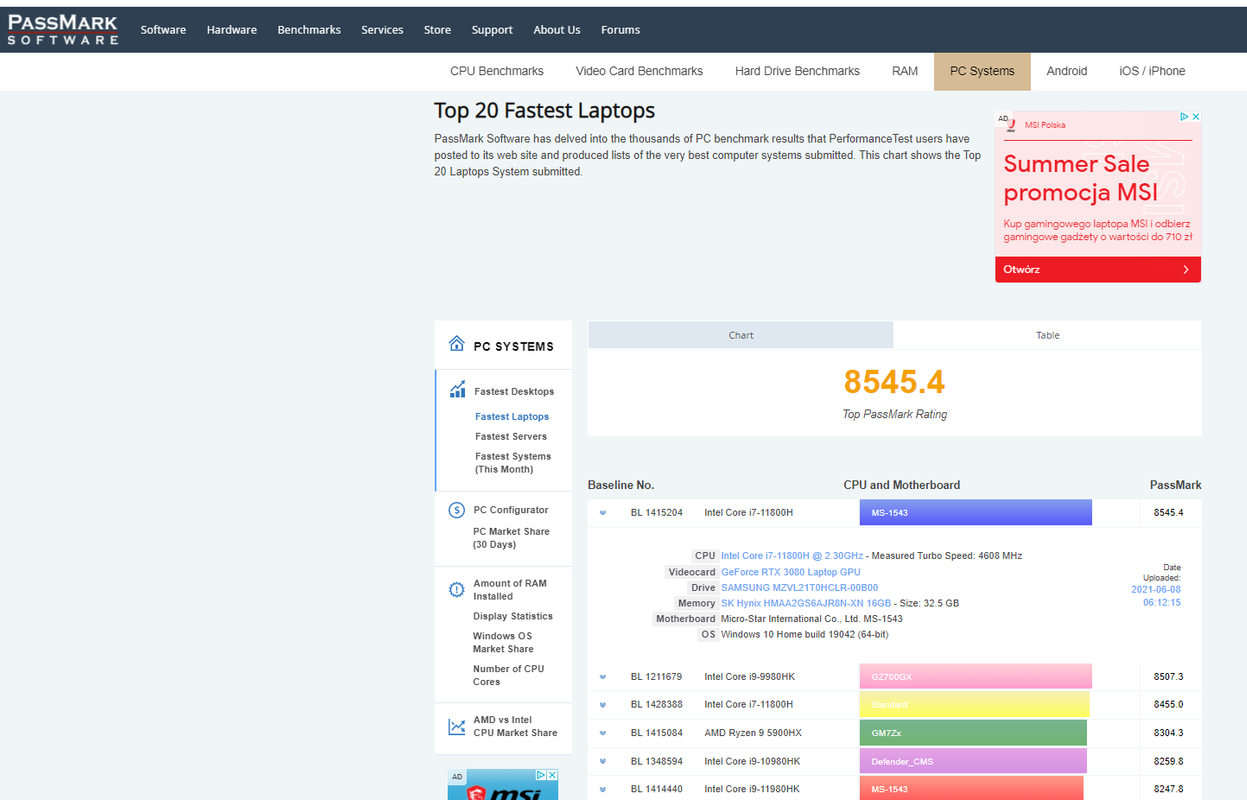
Task: Expand the BL 1428388 baseline row
Action: 603,705
